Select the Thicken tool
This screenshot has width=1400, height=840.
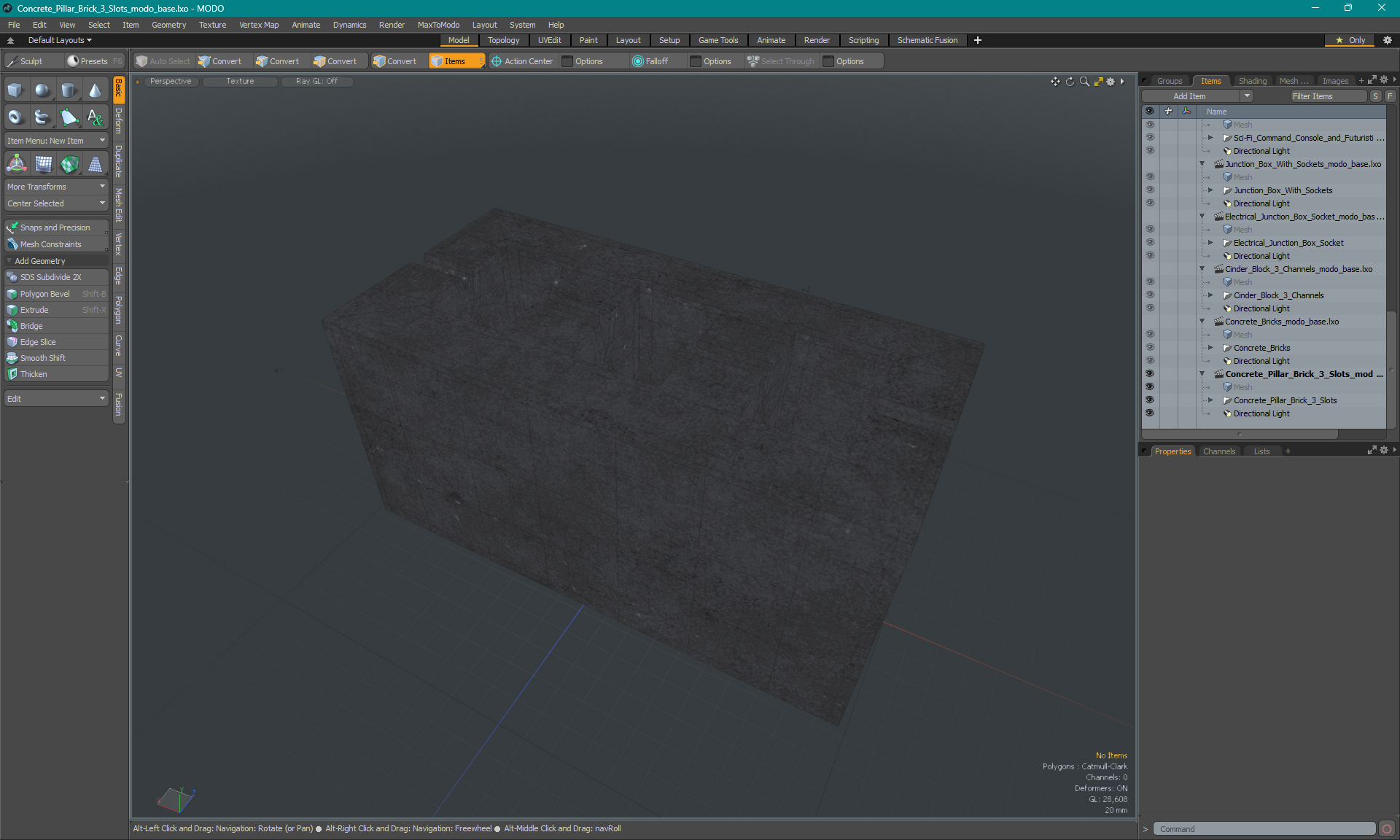pos(35,373)
